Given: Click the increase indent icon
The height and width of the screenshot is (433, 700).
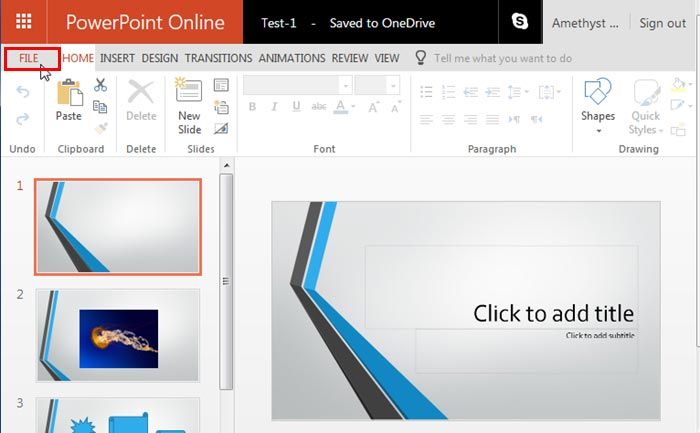Looking at the screenshot, I should pos(492,92).
